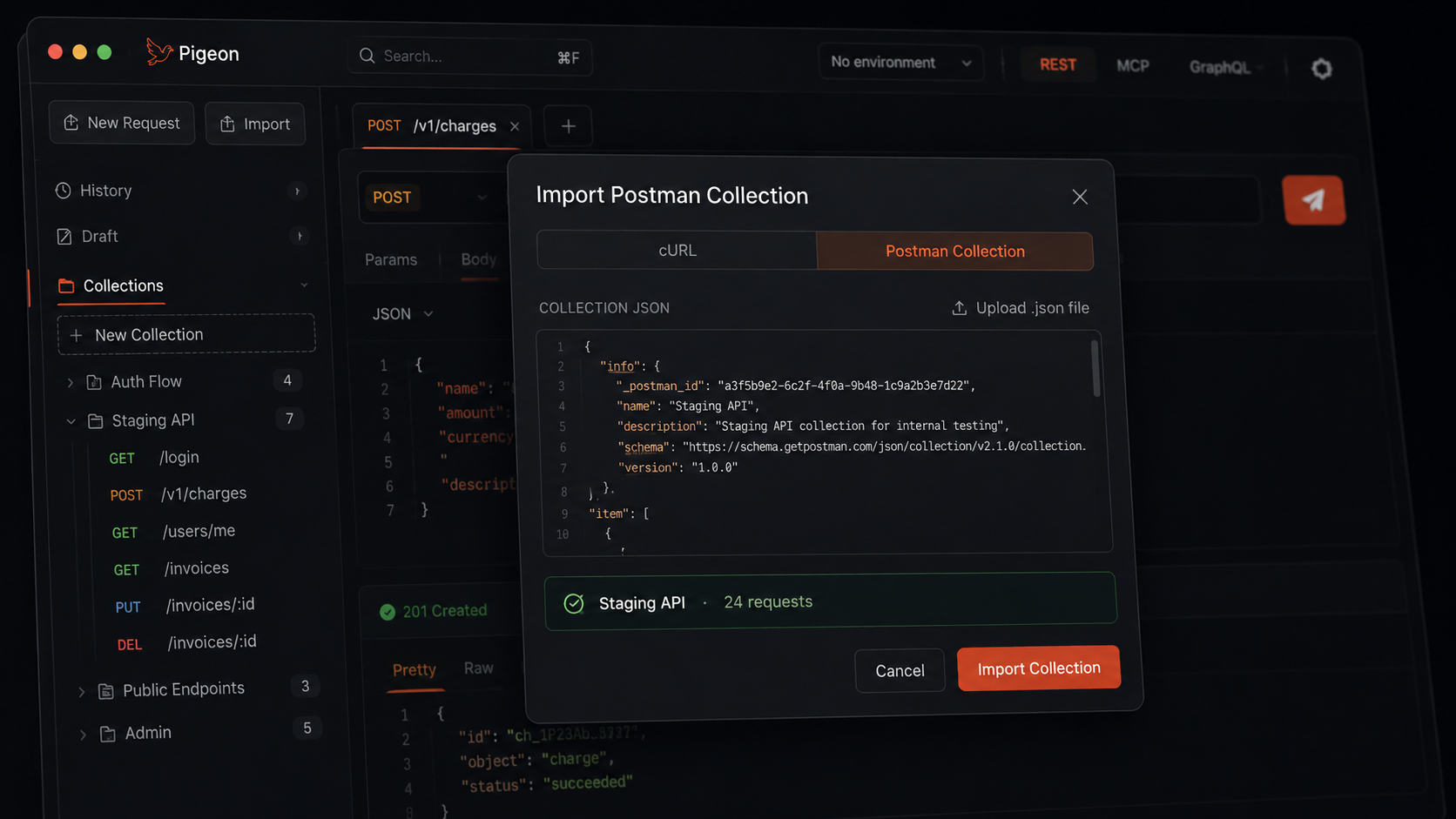Click the 201 Created status check icon
The height and width of the screenshot is (819, 1456).
tap(388, 612)
